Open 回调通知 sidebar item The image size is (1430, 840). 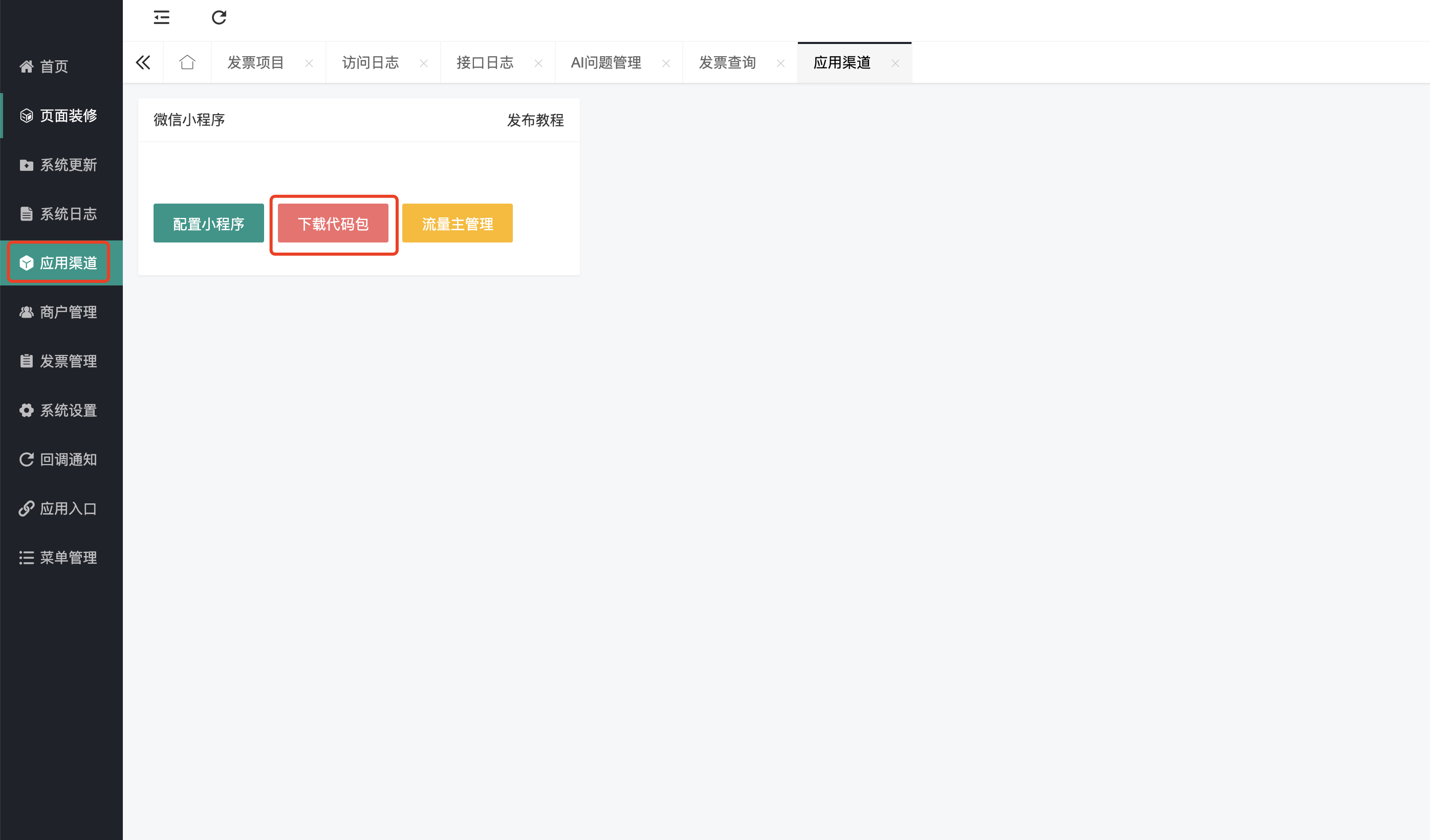click(x=68, y=459)
